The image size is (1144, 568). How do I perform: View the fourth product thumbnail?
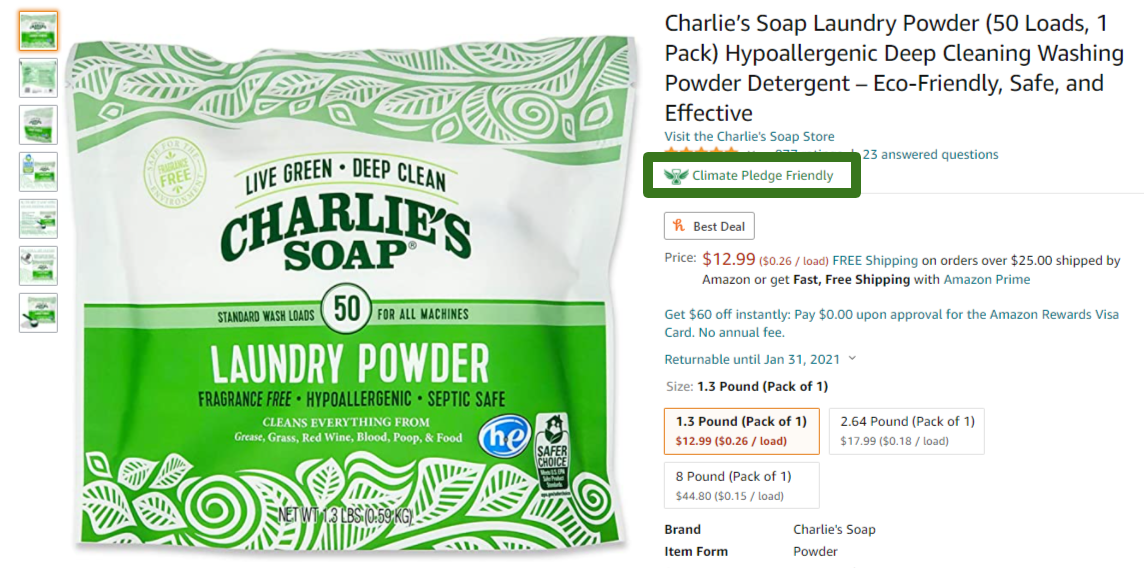click(38, 172)
